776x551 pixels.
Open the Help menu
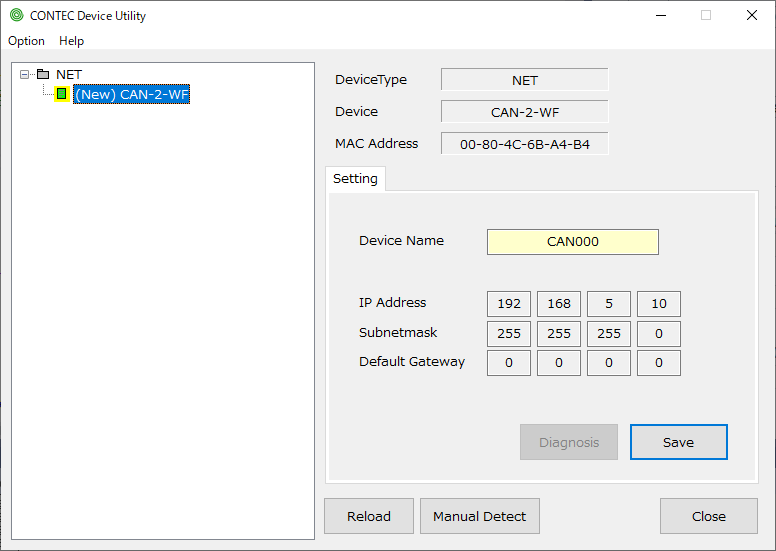point(71,41)
